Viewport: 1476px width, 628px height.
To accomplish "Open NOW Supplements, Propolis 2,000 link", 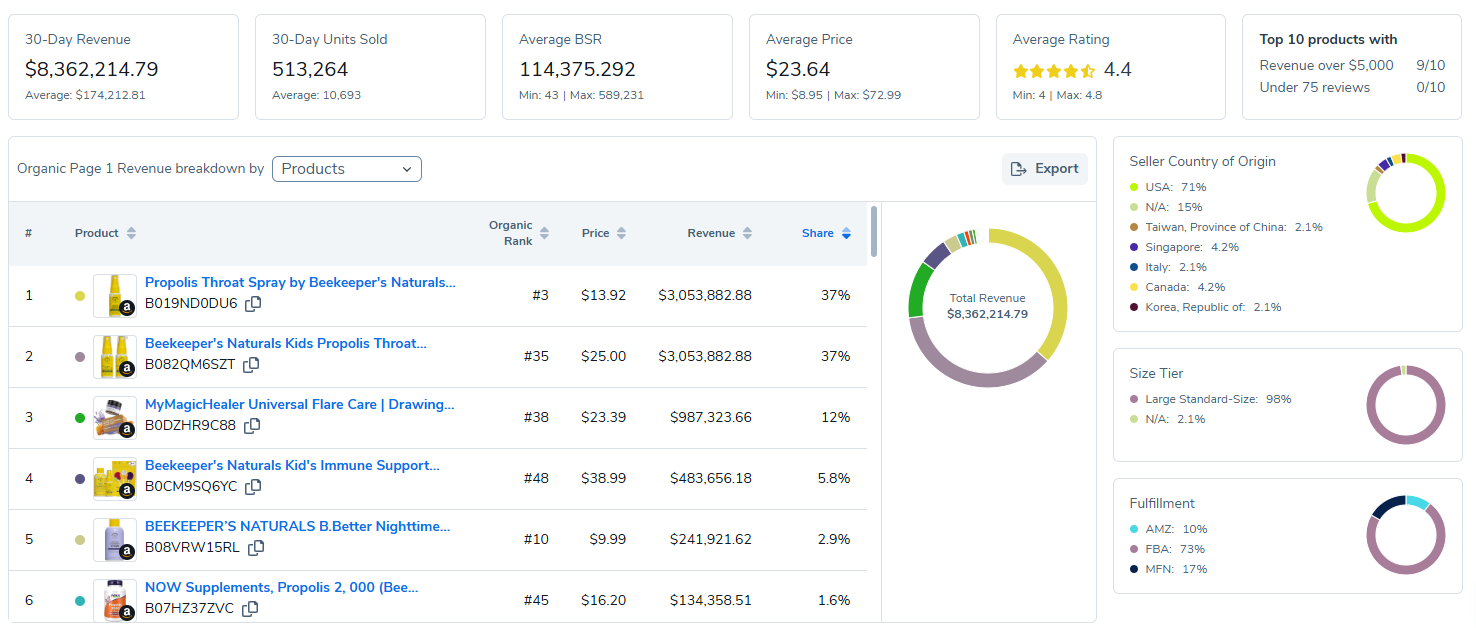I will click(282, 588).
